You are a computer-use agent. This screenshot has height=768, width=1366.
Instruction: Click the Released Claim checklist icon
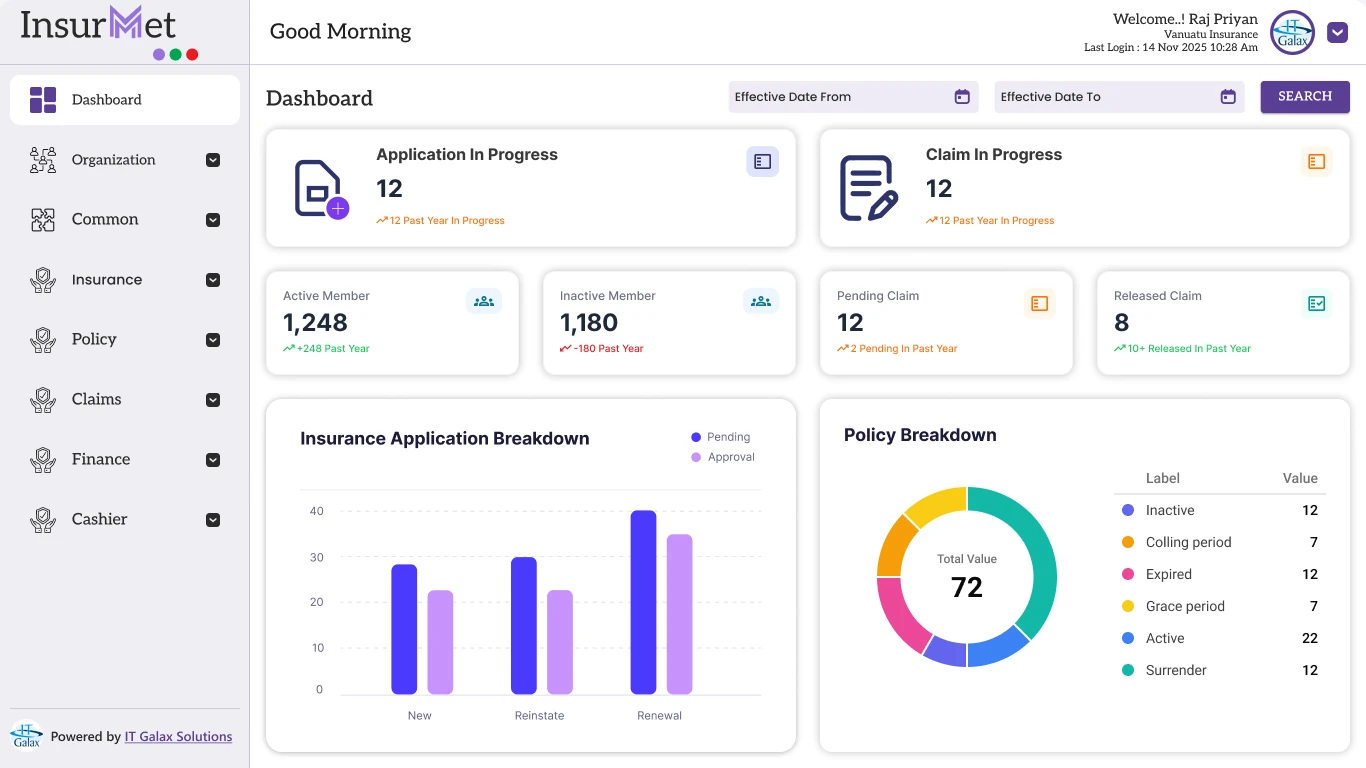(x=1317, y=303)
